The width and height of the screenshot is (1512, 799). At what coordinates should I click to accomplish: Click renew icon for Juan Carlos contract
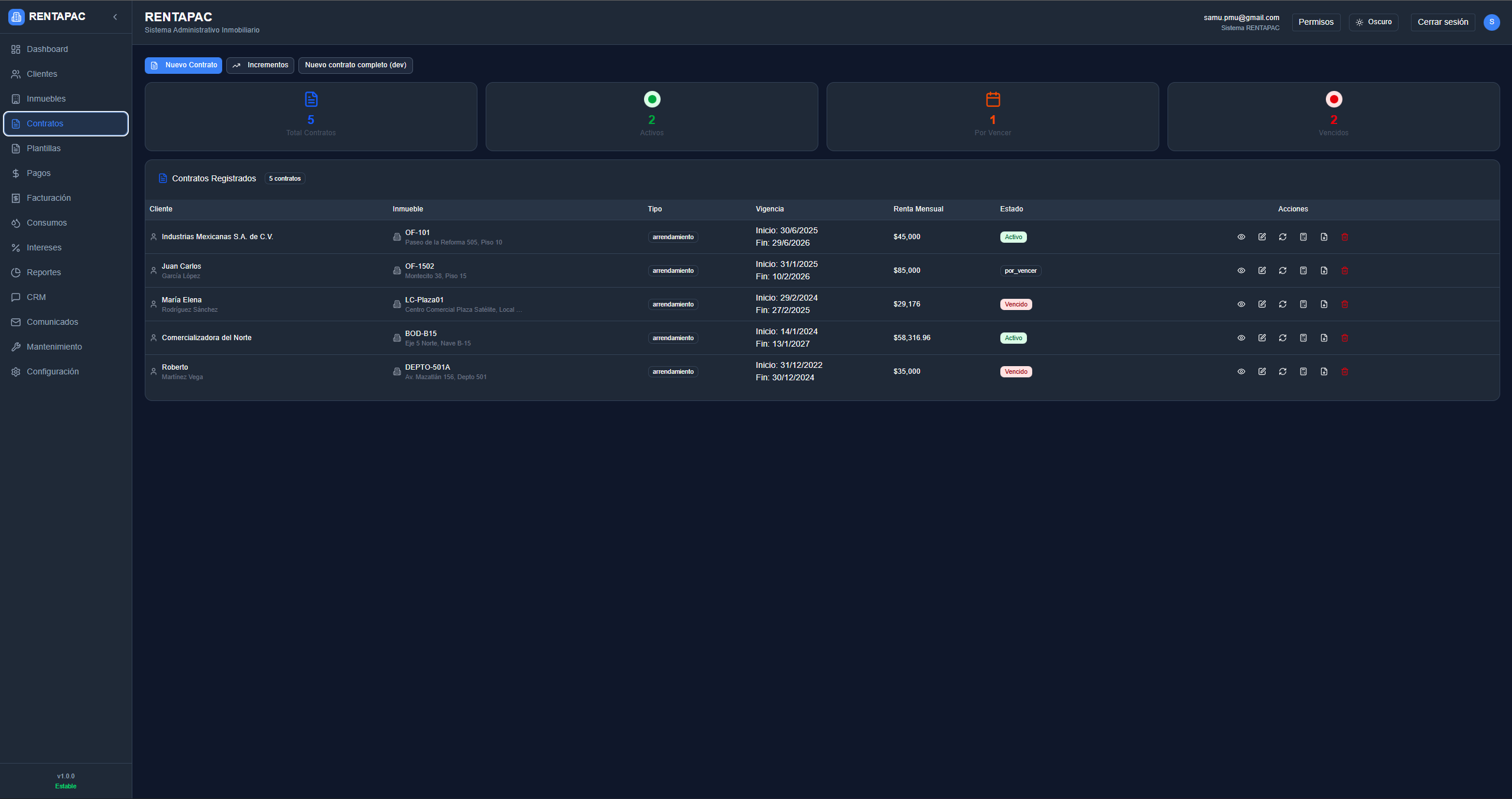pyautogui.click(x=1282, y=270)
